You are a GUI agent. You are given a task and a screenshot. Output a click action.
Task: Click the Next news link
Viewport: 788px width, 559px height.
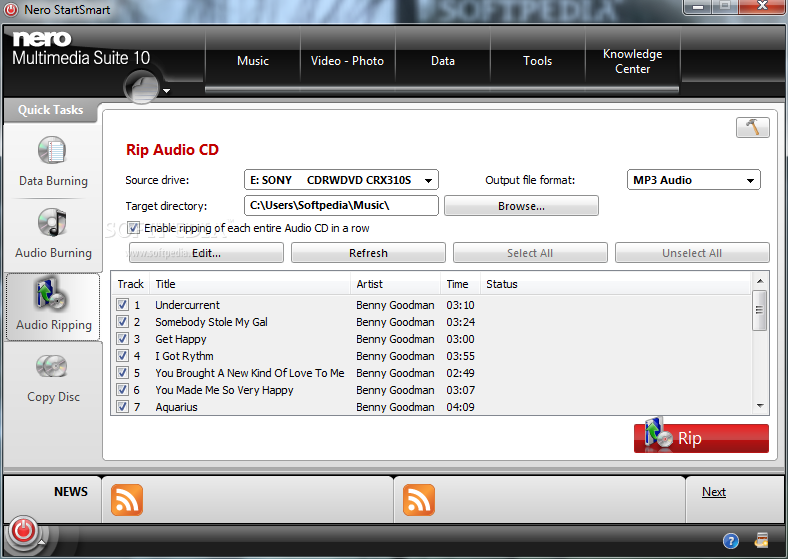coord(714,492)
